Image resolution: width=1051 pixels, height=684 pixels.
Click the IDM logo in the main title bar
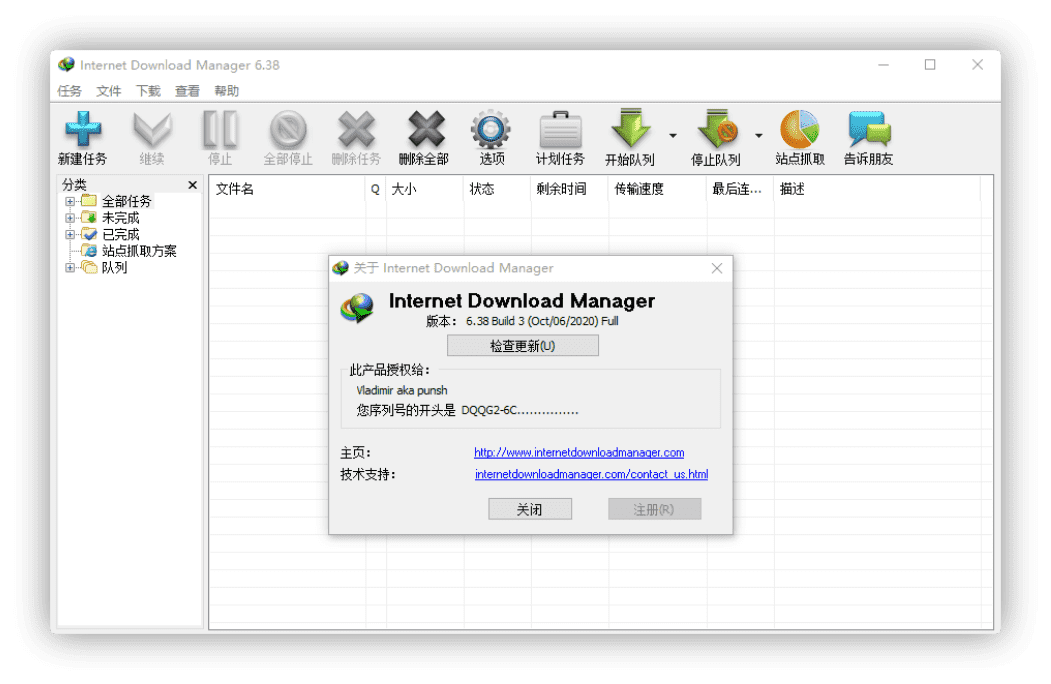point(66,64)
